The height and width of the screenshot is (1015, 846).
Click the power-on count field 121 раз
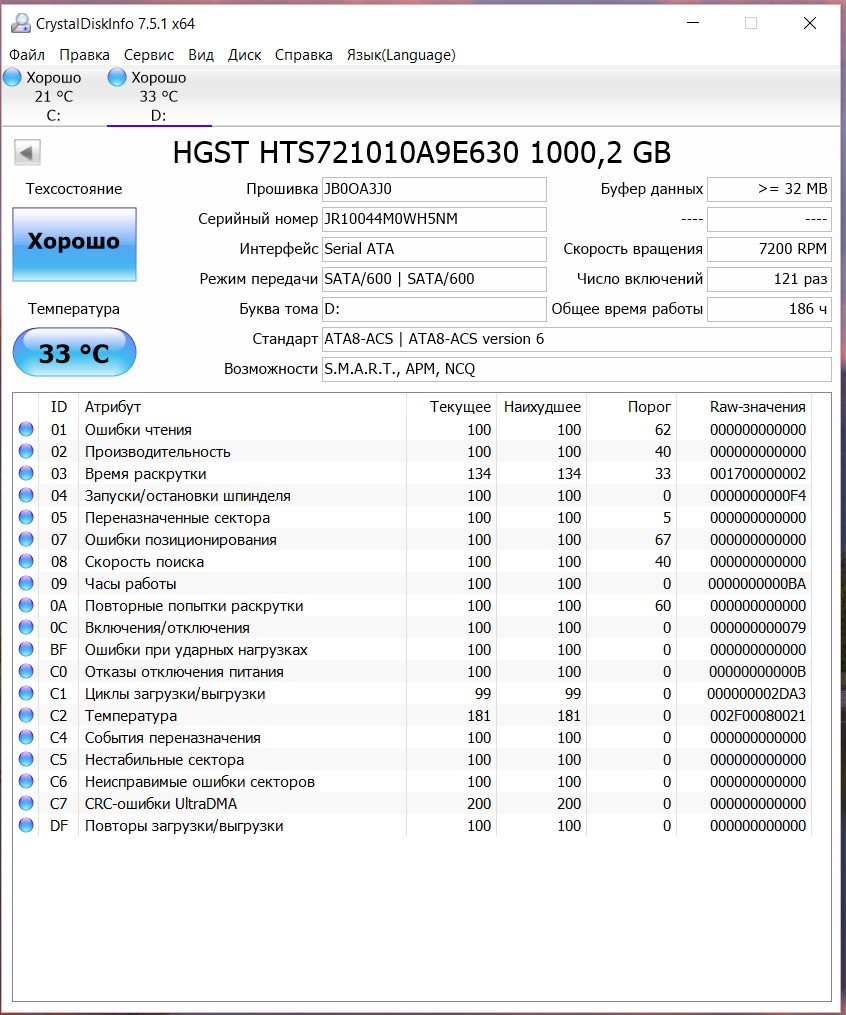coord(770,279)
